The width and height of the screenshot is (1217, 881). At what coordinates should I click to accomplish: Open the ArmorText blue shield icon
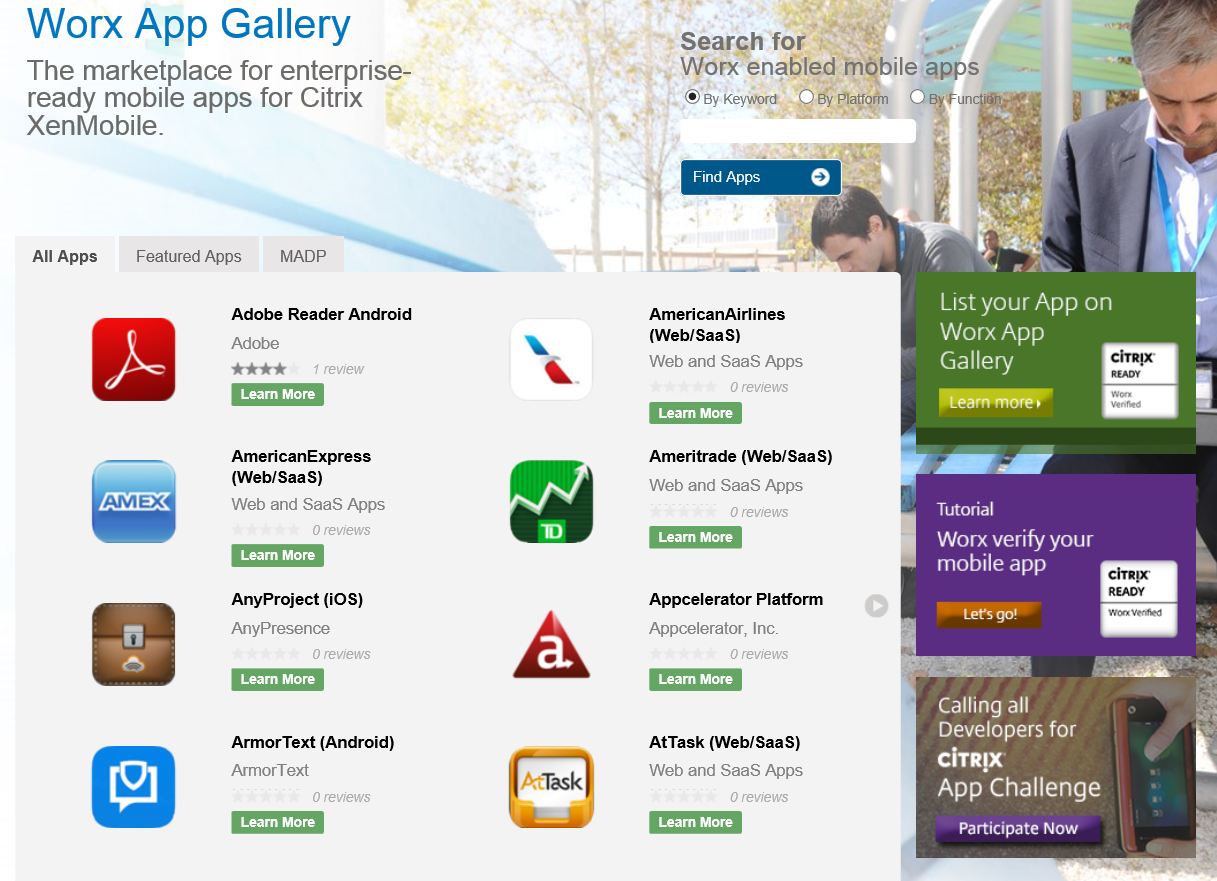pos(133,787)
